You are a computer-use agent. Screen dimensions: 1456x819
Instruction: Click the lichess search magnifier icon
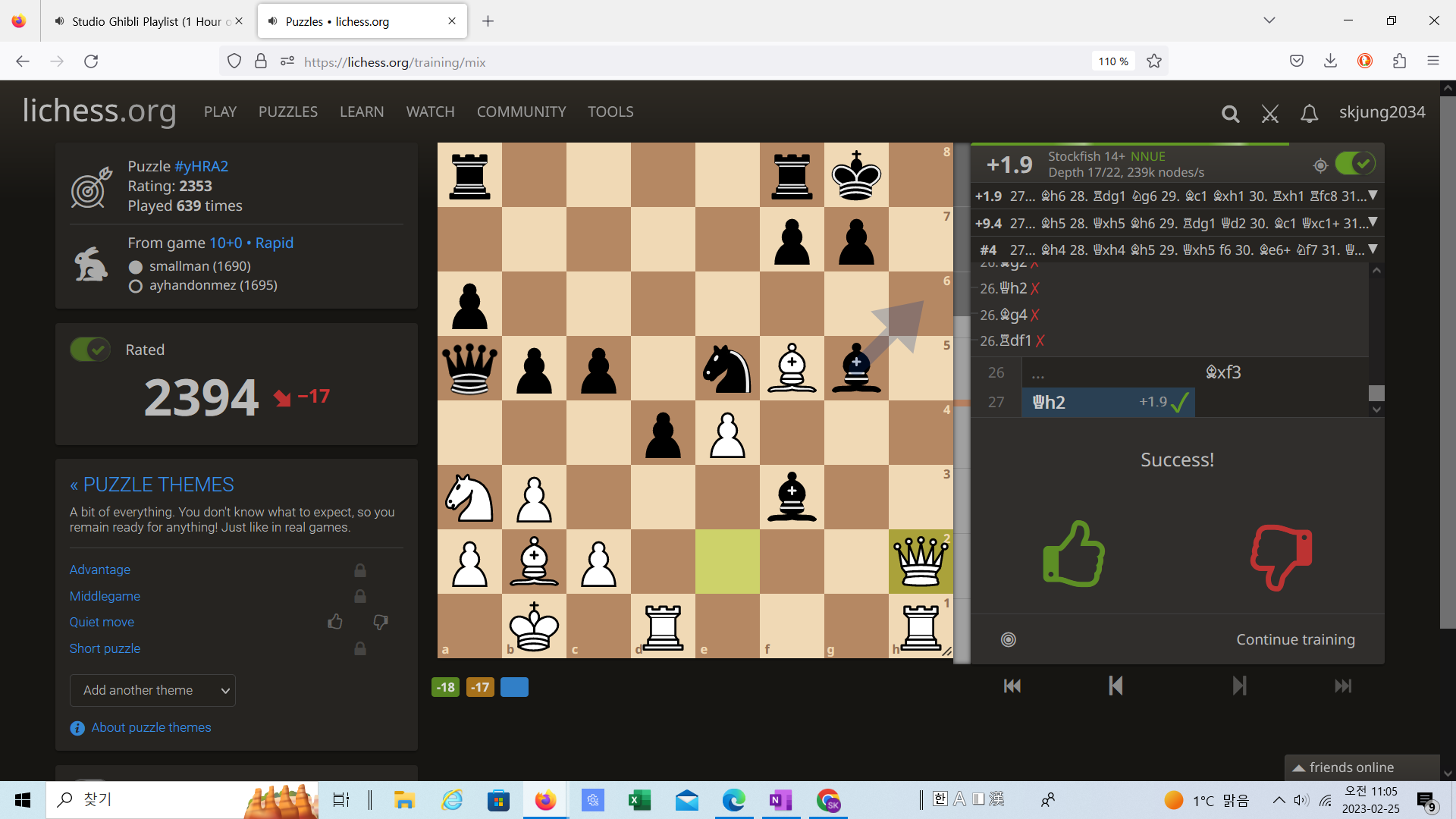[x=1230, y=114]
